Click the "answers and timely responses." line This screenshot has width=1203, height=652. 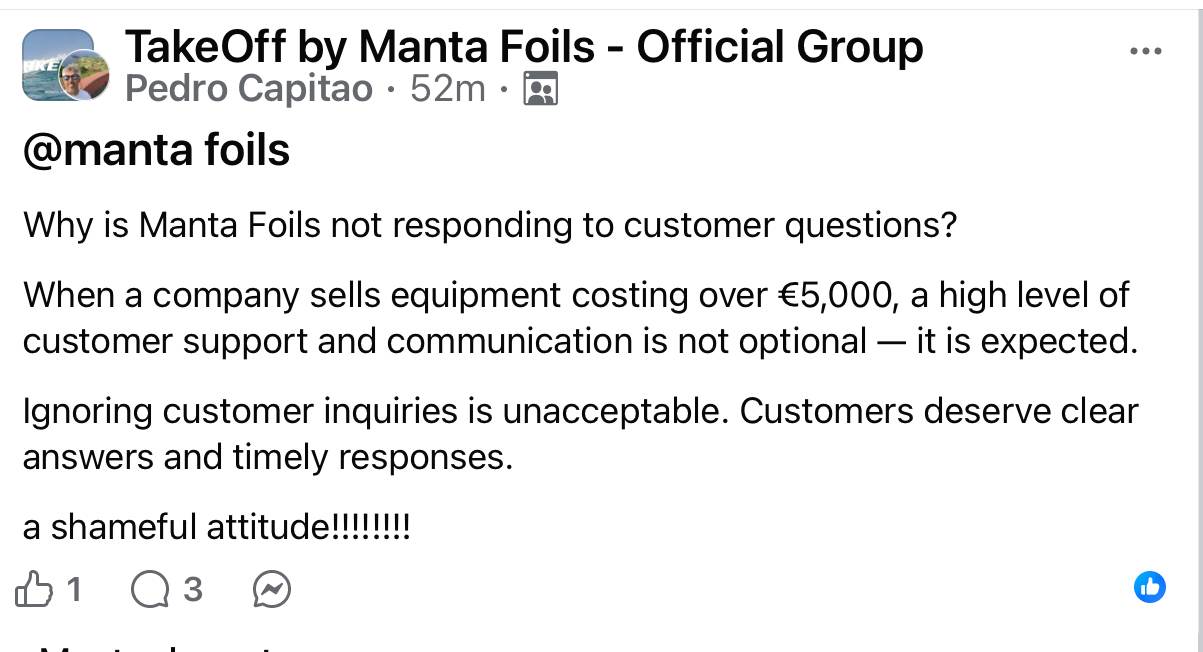267,457
